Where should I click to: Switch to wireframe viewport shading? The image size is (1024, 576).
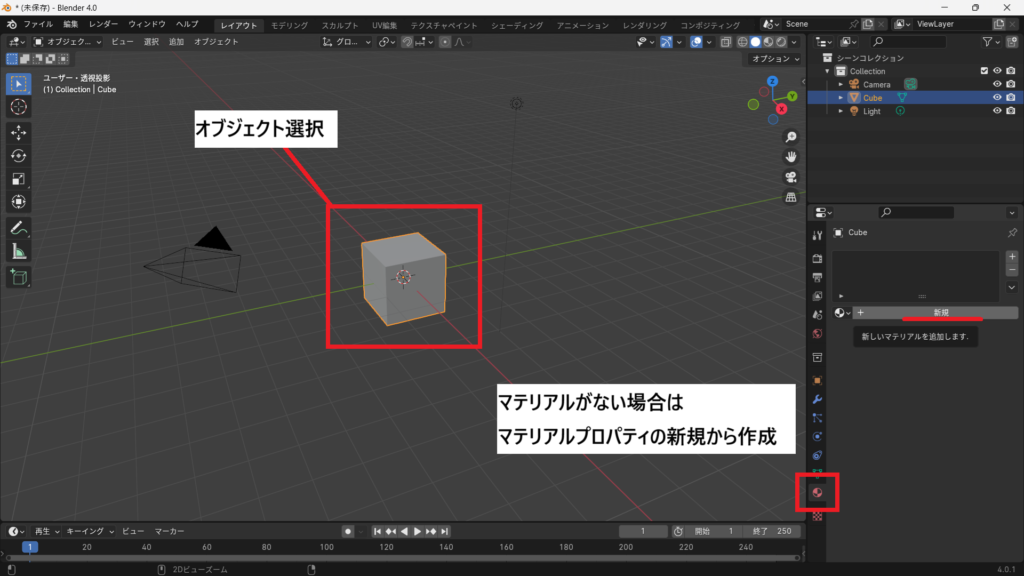click(743, 42)
